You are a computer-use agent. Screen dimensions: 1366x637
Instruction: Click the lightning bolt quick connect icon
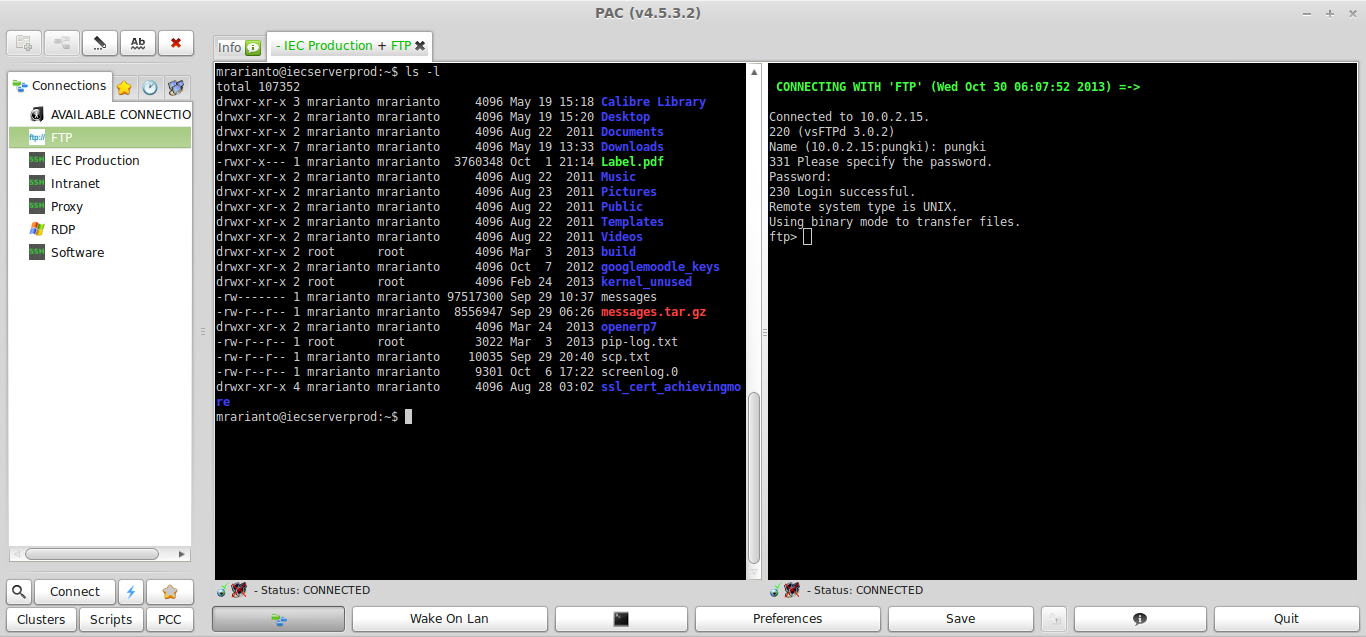[131, 592]
